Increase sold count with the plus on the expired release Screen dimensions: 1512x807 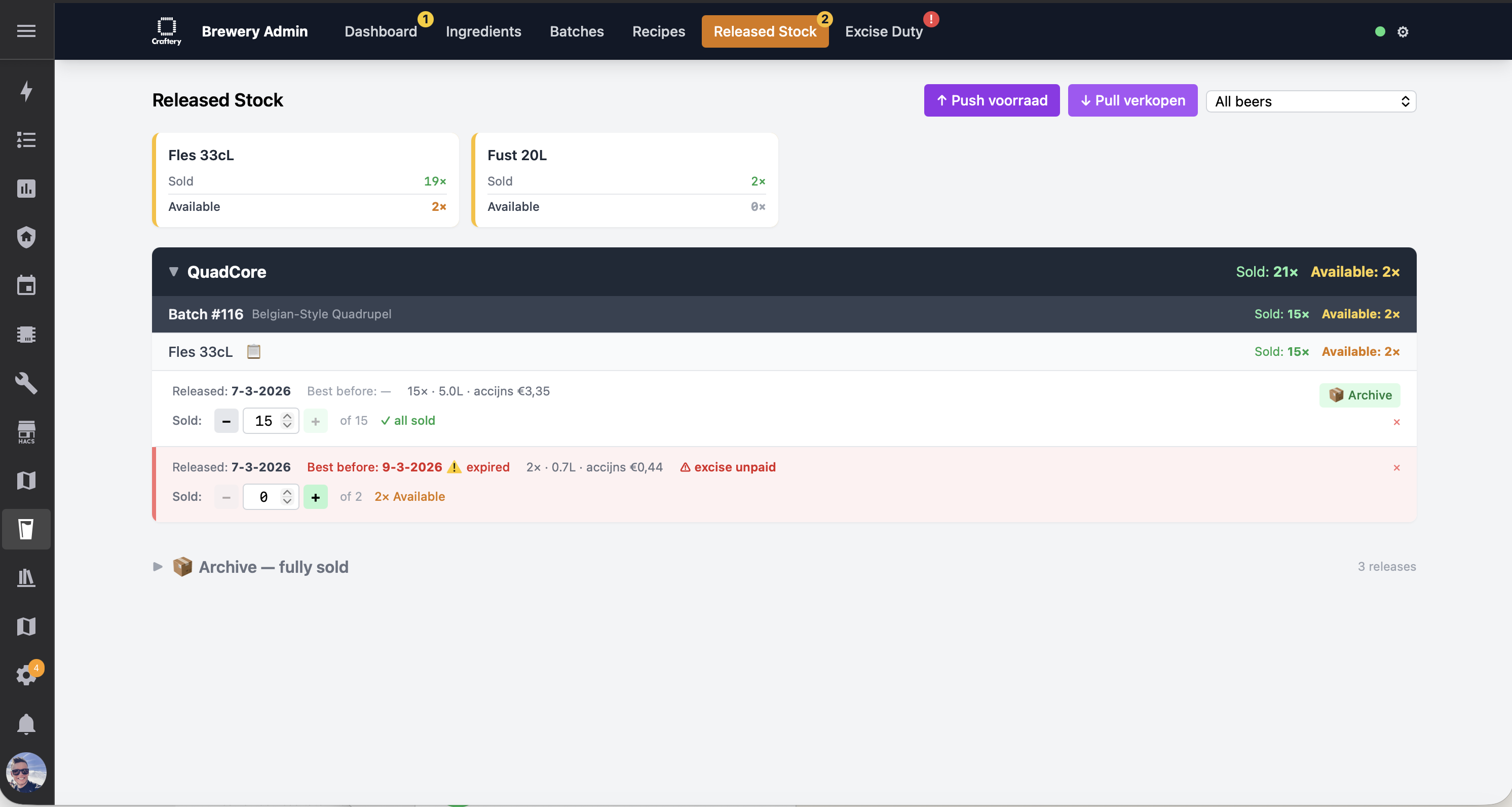(x=315, y=497)
